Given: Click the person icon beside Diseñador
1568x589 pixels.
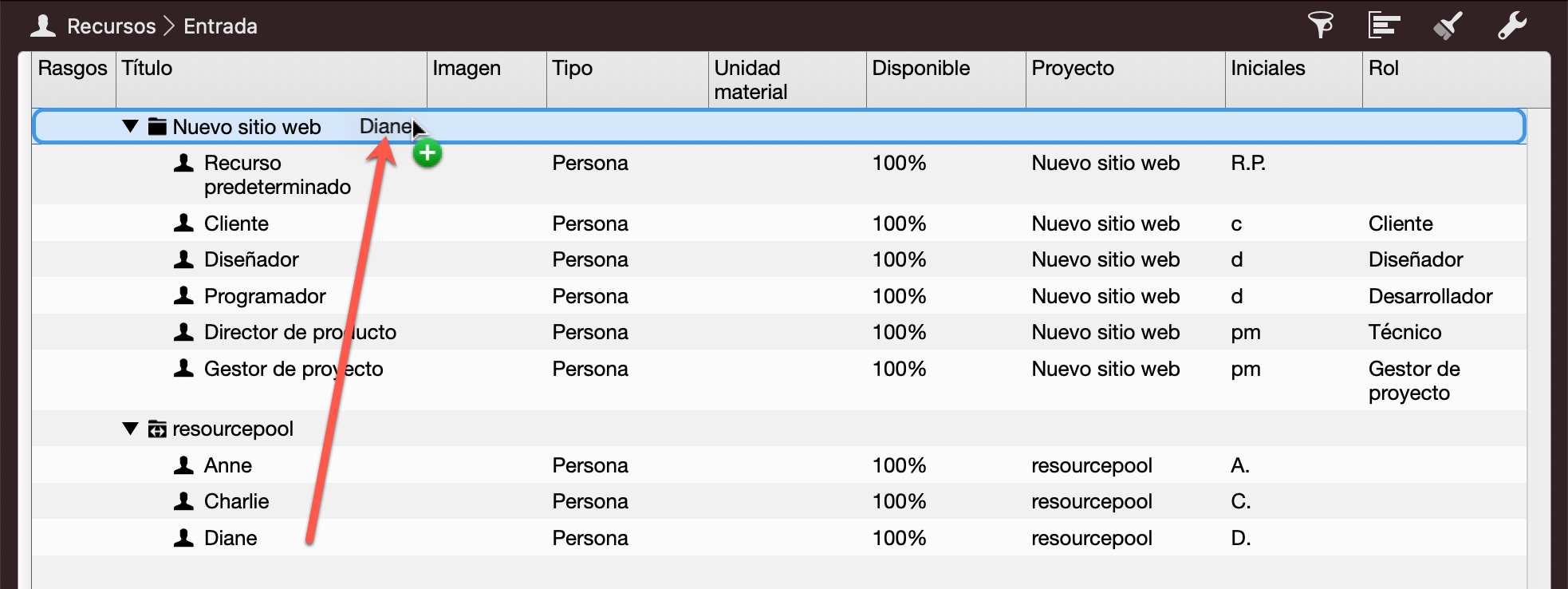Looking at the screenshot, I should 183,259.
